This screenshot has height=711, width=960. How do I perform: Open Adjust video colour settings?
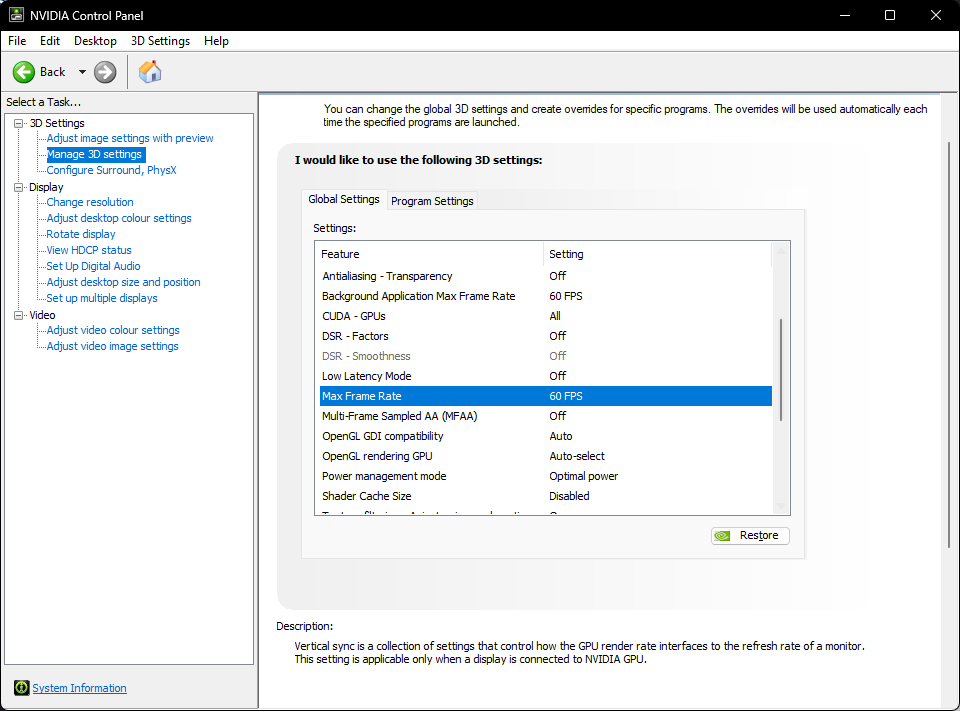(x=113, y=330)
